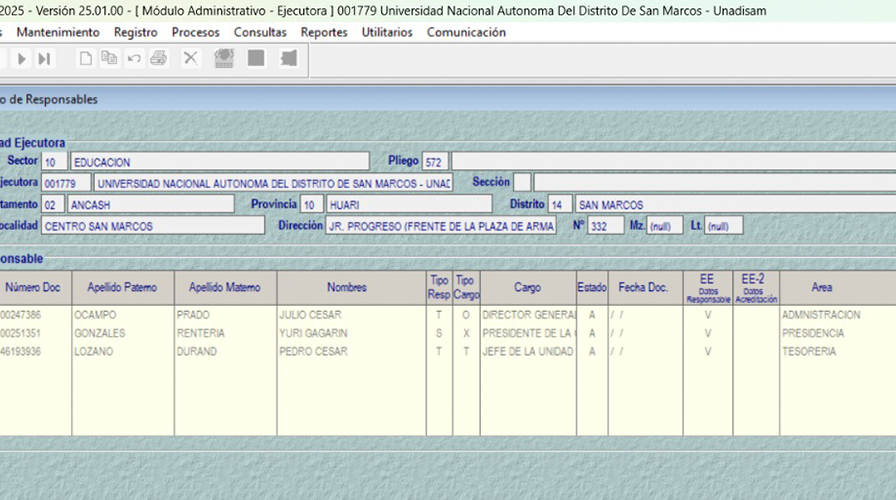Click the solid square toolbar icon
Viewport: 896px width, 500px height.
pyautogui.click(x=256, y=58)
